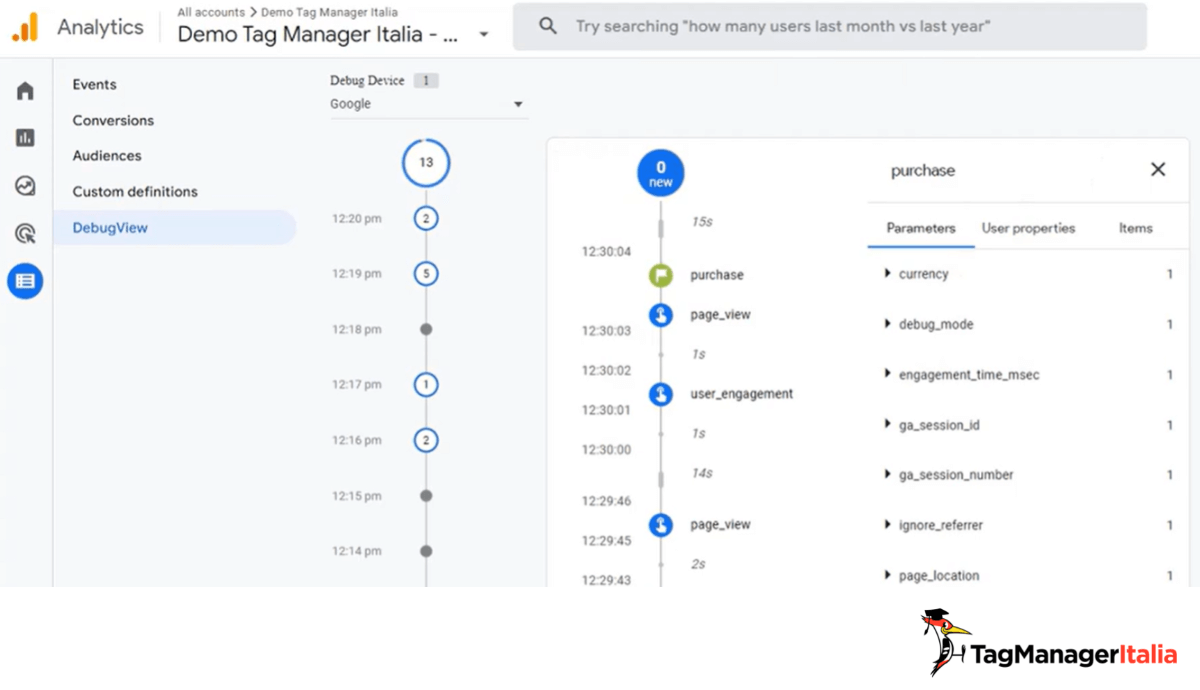Open the account property selector dropdown
The height and width of the screenshot is (690, 1200).
point(484,35)
